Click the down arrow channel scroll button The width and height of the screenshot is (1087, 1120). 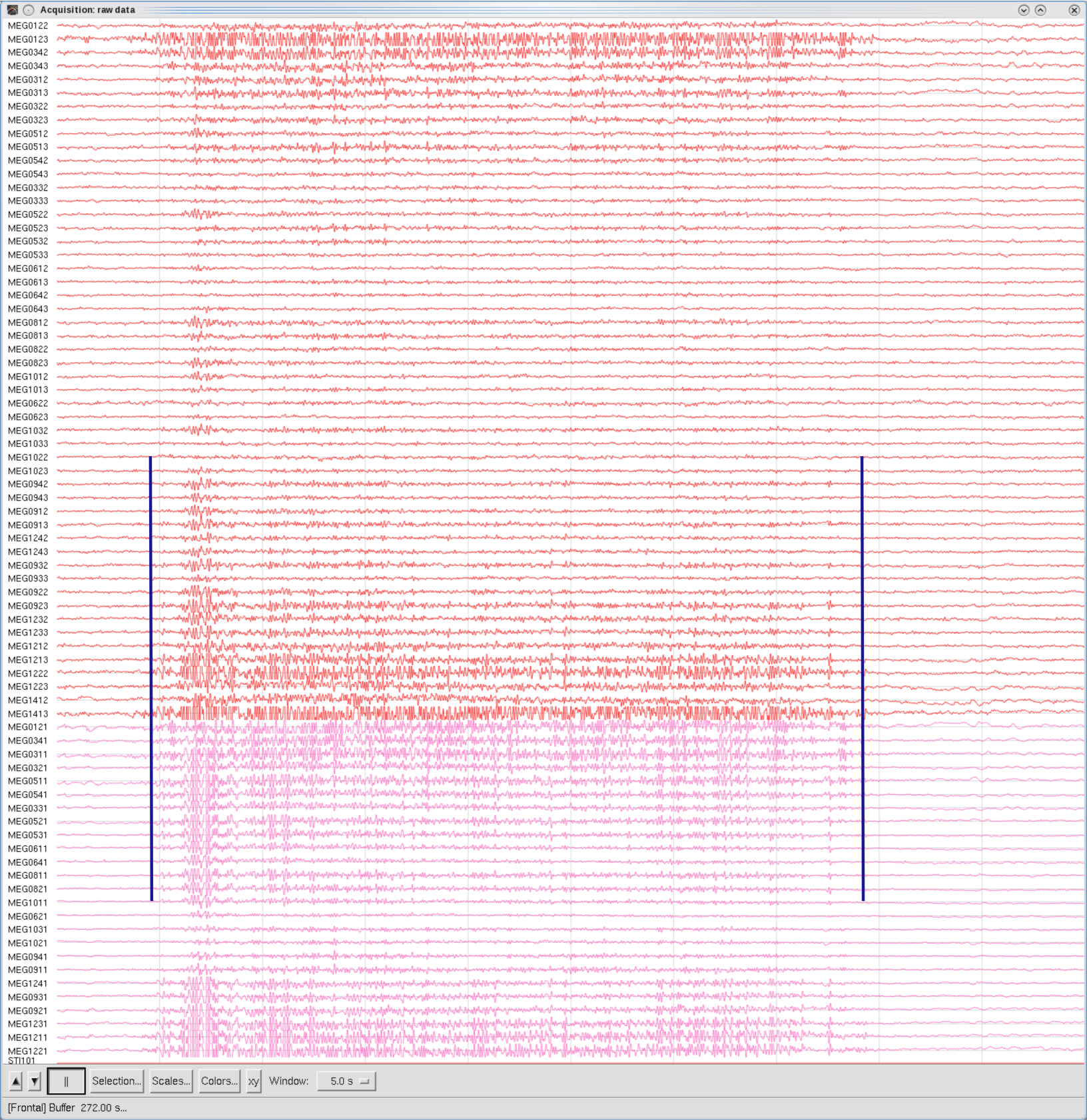click(x=35, y=1081)
